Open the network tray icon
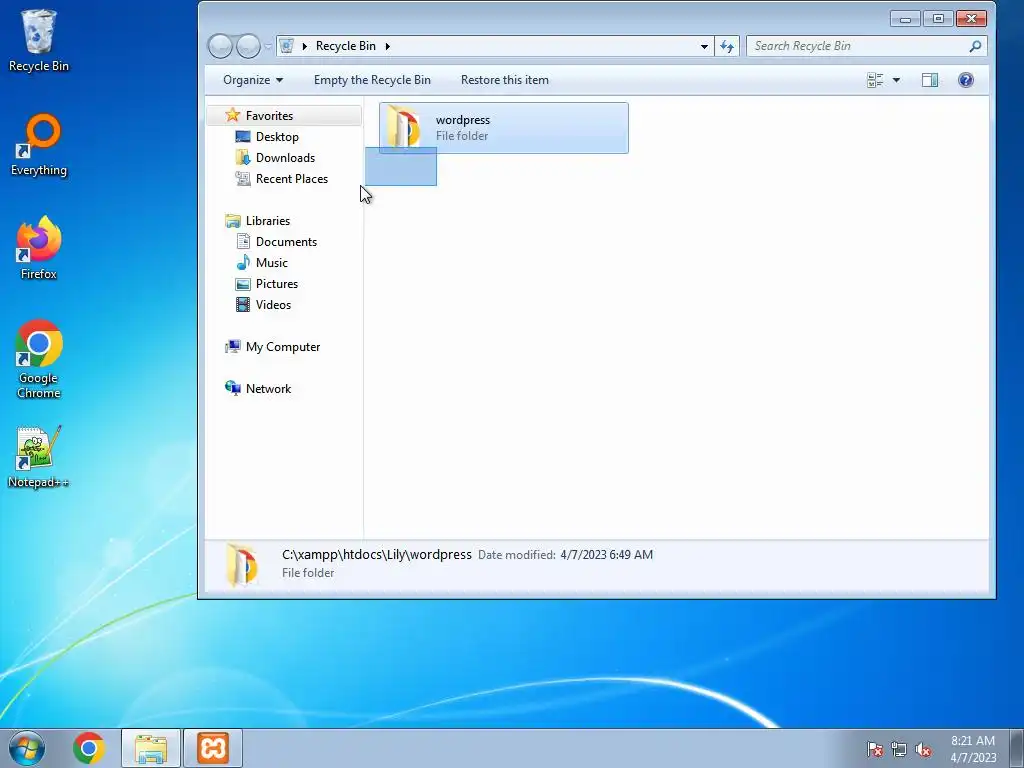 coord(899,749)
